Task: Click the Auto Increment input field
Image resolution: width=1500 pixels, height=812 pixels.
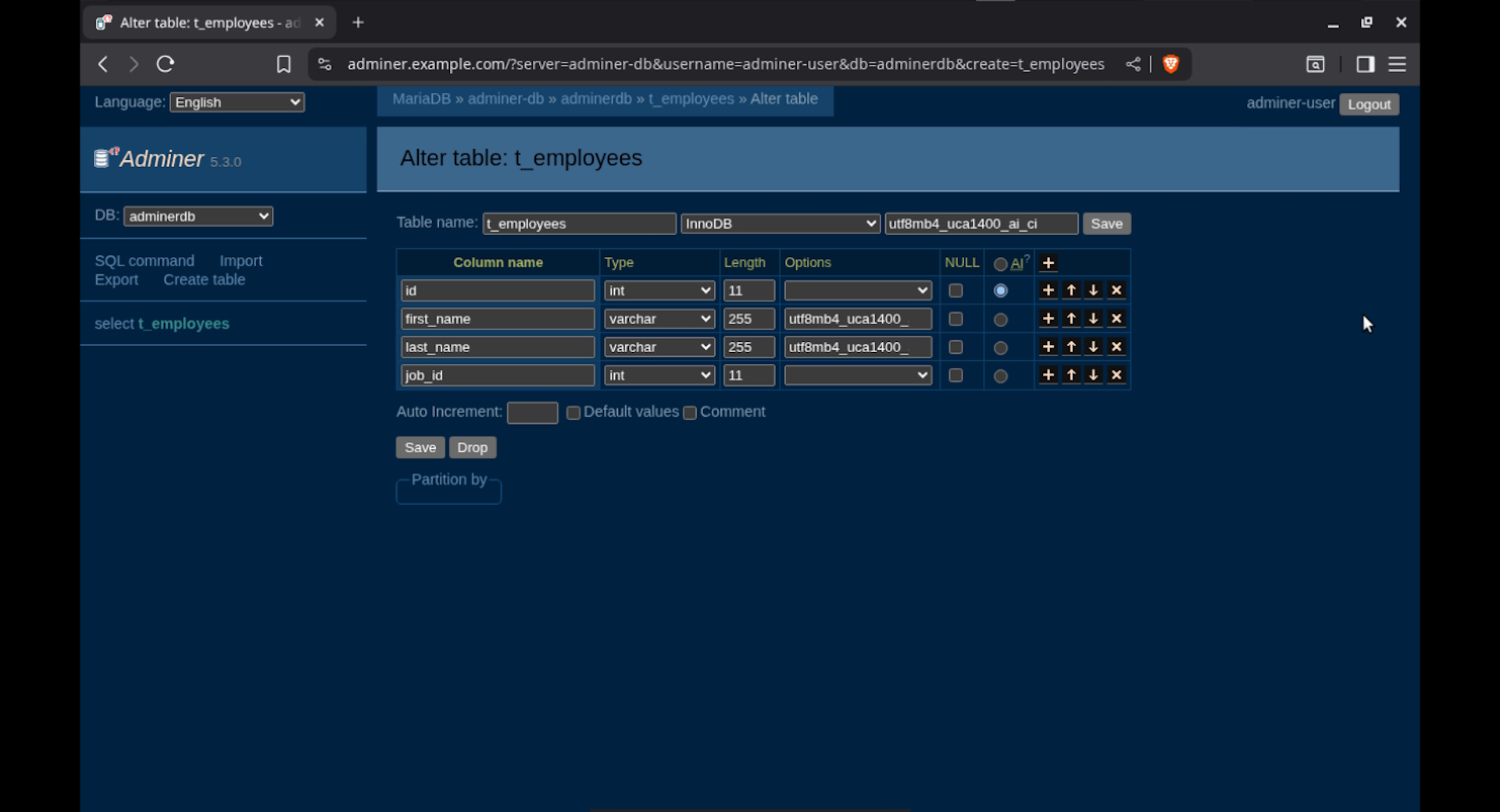Action: [x=532, y=412]
